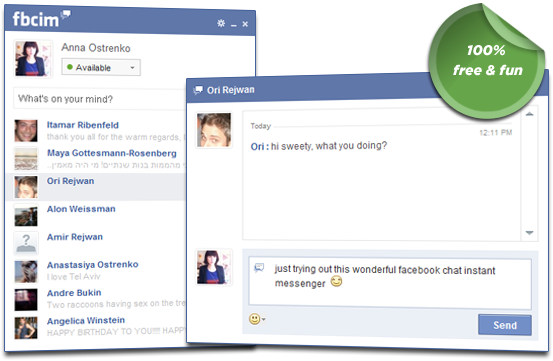Viewport: 553px width, 361px height.
Task: Minimize the fbcim contact window
Action: tap(233, 25)
